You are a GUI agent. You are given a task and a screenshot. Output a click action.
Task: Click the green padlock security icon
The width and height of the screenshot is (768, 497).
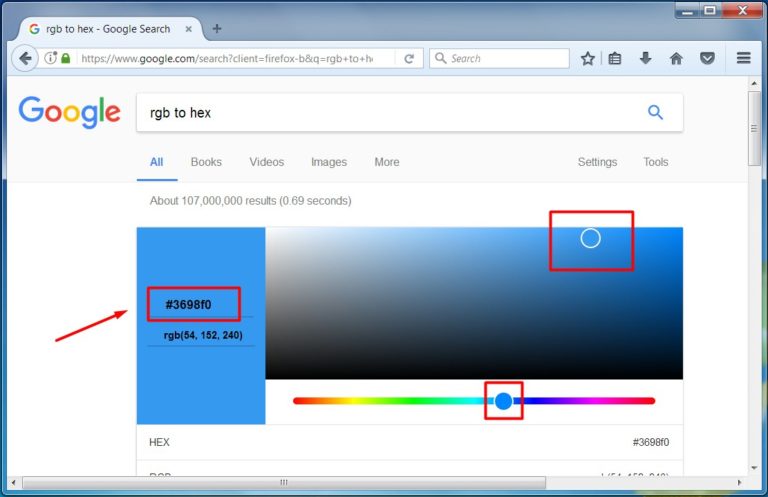(x=66, y=58)
